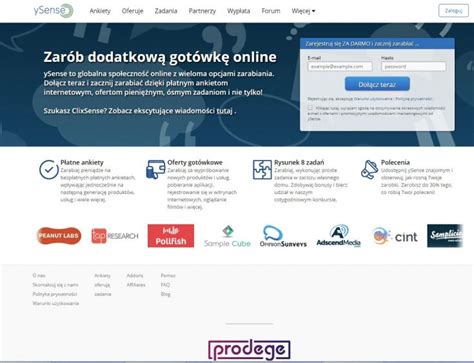Image resolution: width=474 pixels, height=363 pixels.
Task: Open the Pollfish partner logo
Action: [171, 236]
